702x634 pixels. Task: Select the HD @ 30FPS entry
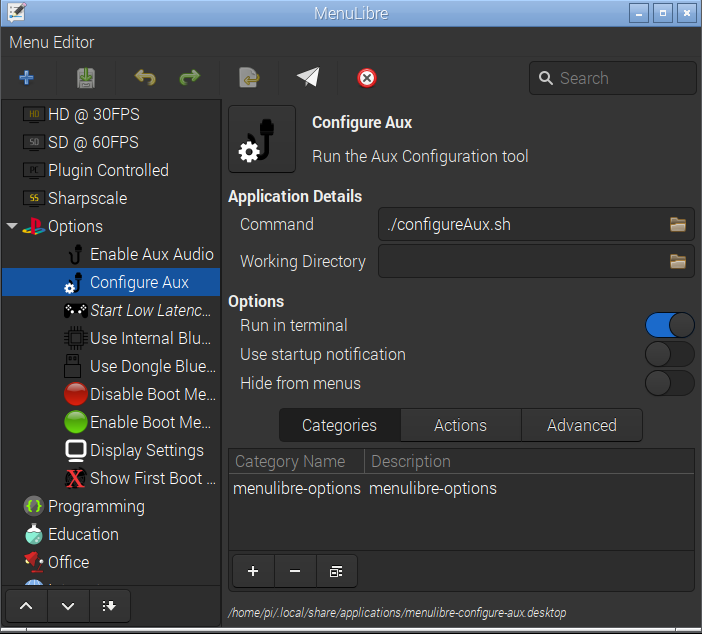click(x=111, y=115)
